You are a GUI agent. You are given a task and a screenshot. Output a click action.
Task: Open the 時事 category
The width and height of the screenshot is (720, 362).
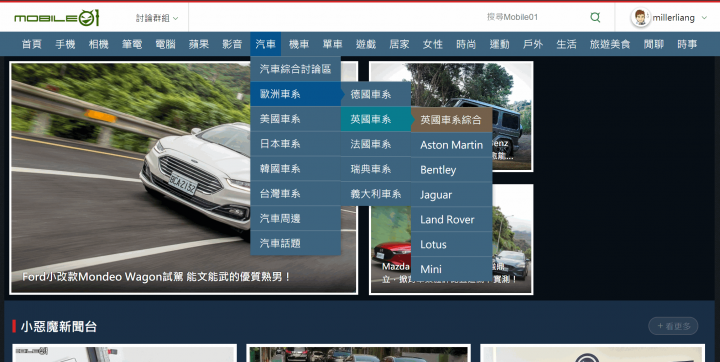(687, 44)
